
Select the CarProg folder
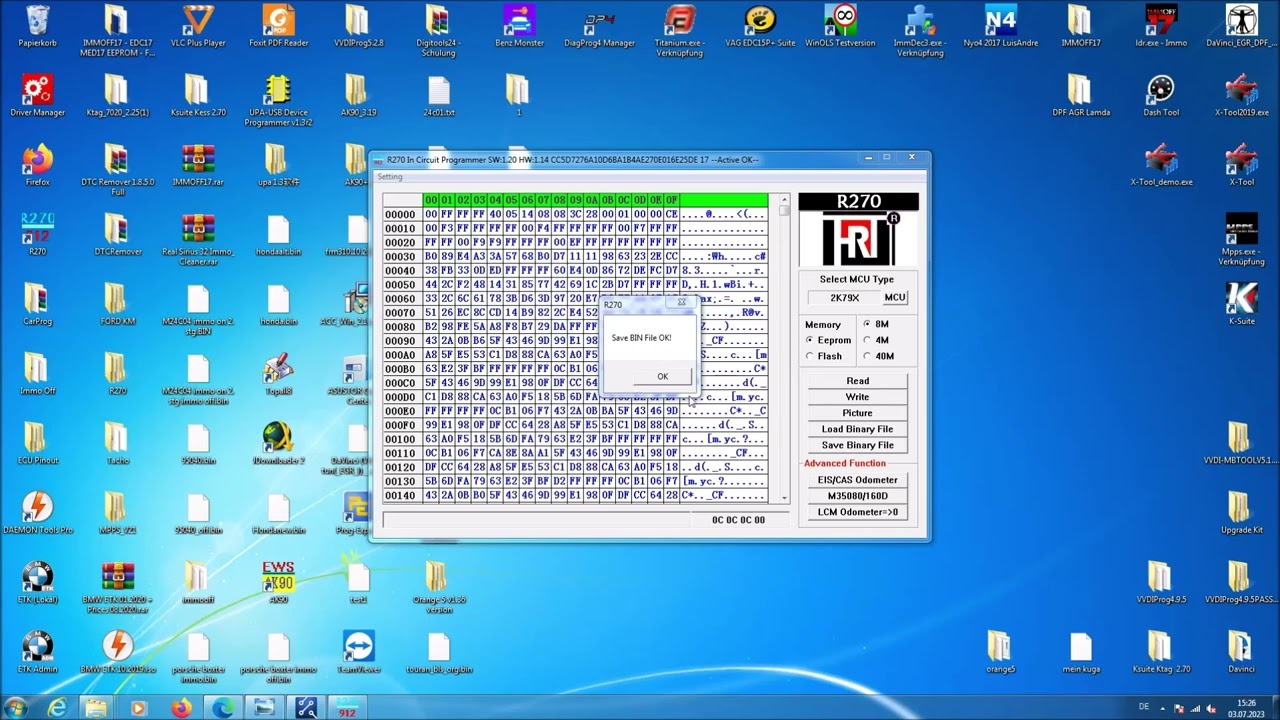coord(38,304)
